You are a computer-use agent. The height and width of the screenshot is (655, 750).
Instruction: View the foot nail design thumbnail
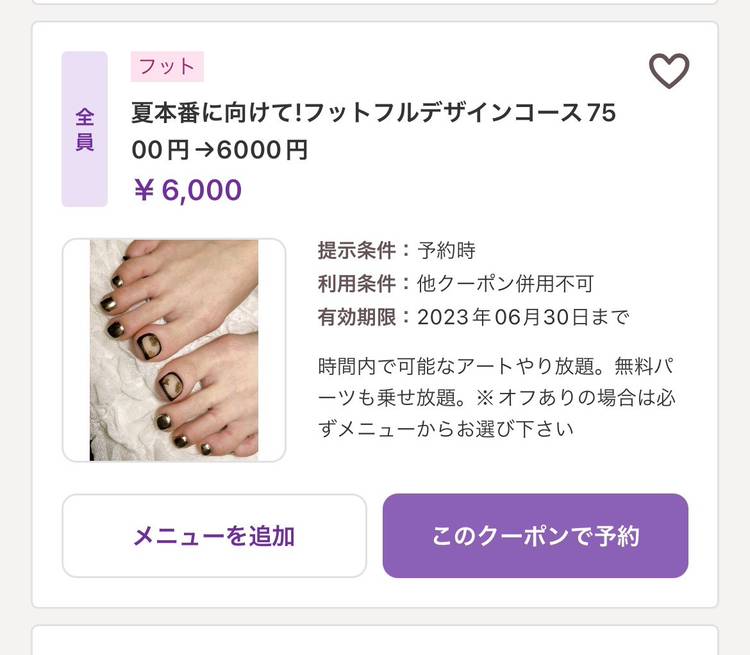(x=174, y=350)
